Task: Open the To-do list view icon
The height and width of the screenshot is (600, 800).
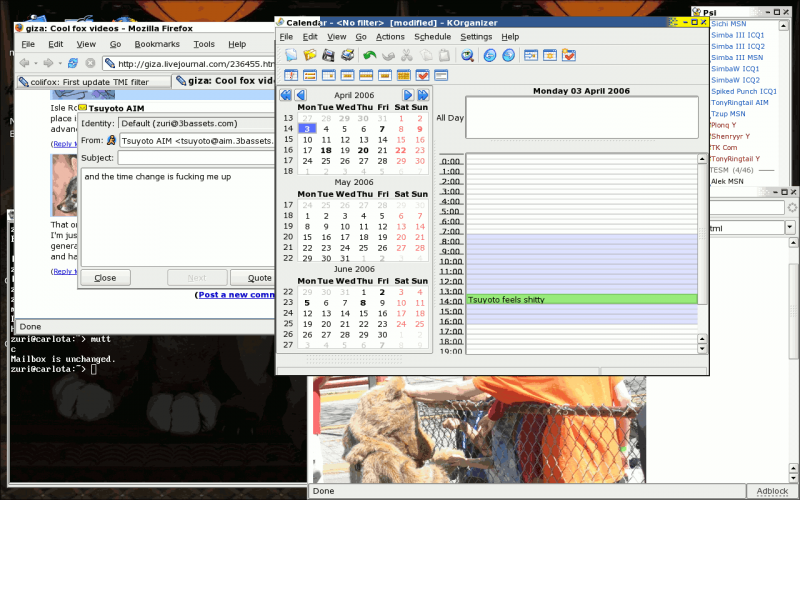Action: pos(422,75)
